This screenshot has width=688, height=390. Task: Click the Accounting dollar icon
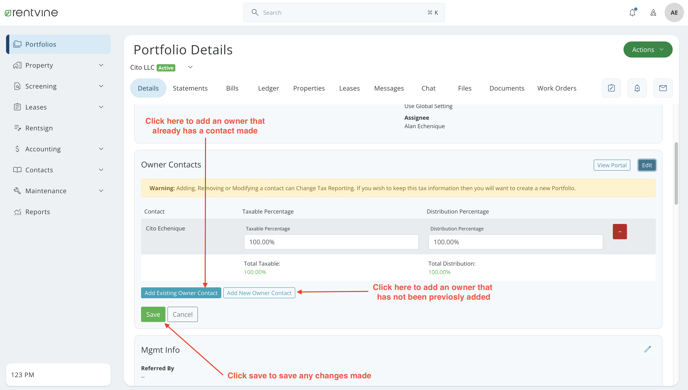(17, 149)
